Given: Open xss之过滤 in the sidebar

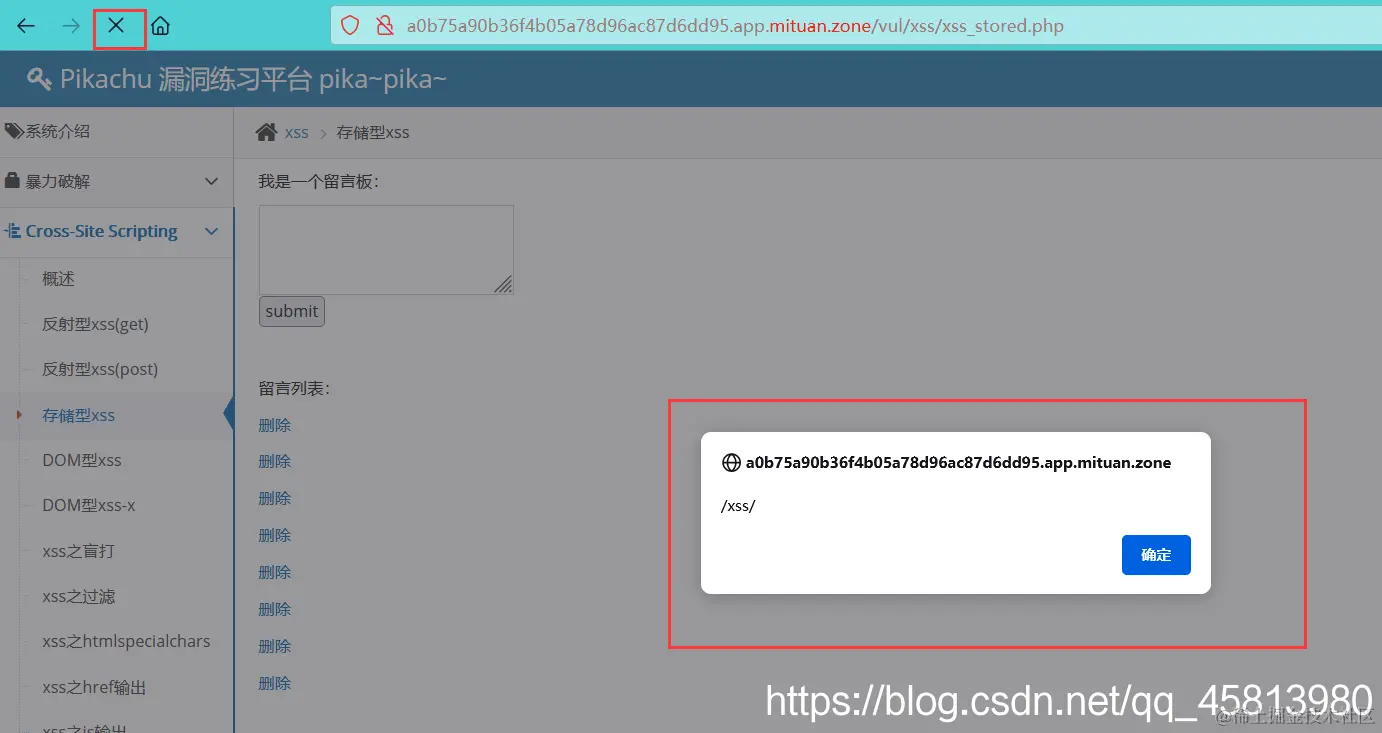Looking at the screenshot, I should pyautogui.click(x=78, y=596).
